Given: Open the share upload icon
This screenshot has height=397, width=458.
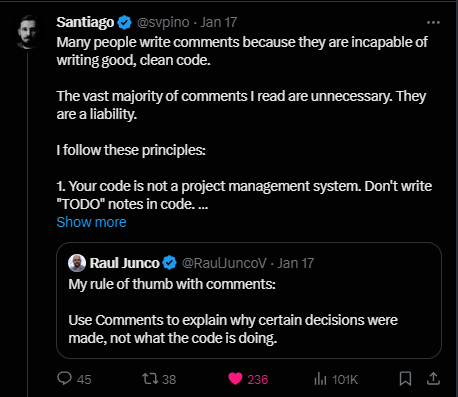Looking at the screenshot, I should point(433,379).
